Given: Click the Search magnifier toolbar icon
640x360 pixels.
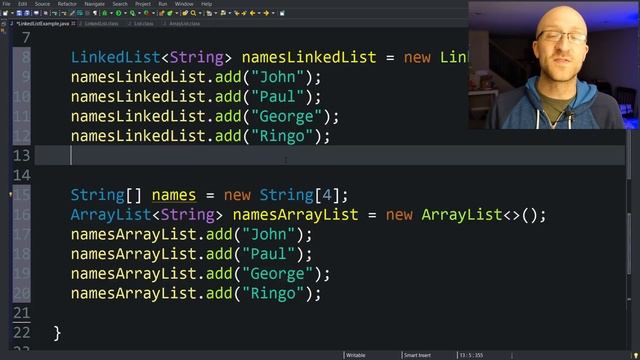Looking at the screenshot, I should coord(193,13).
